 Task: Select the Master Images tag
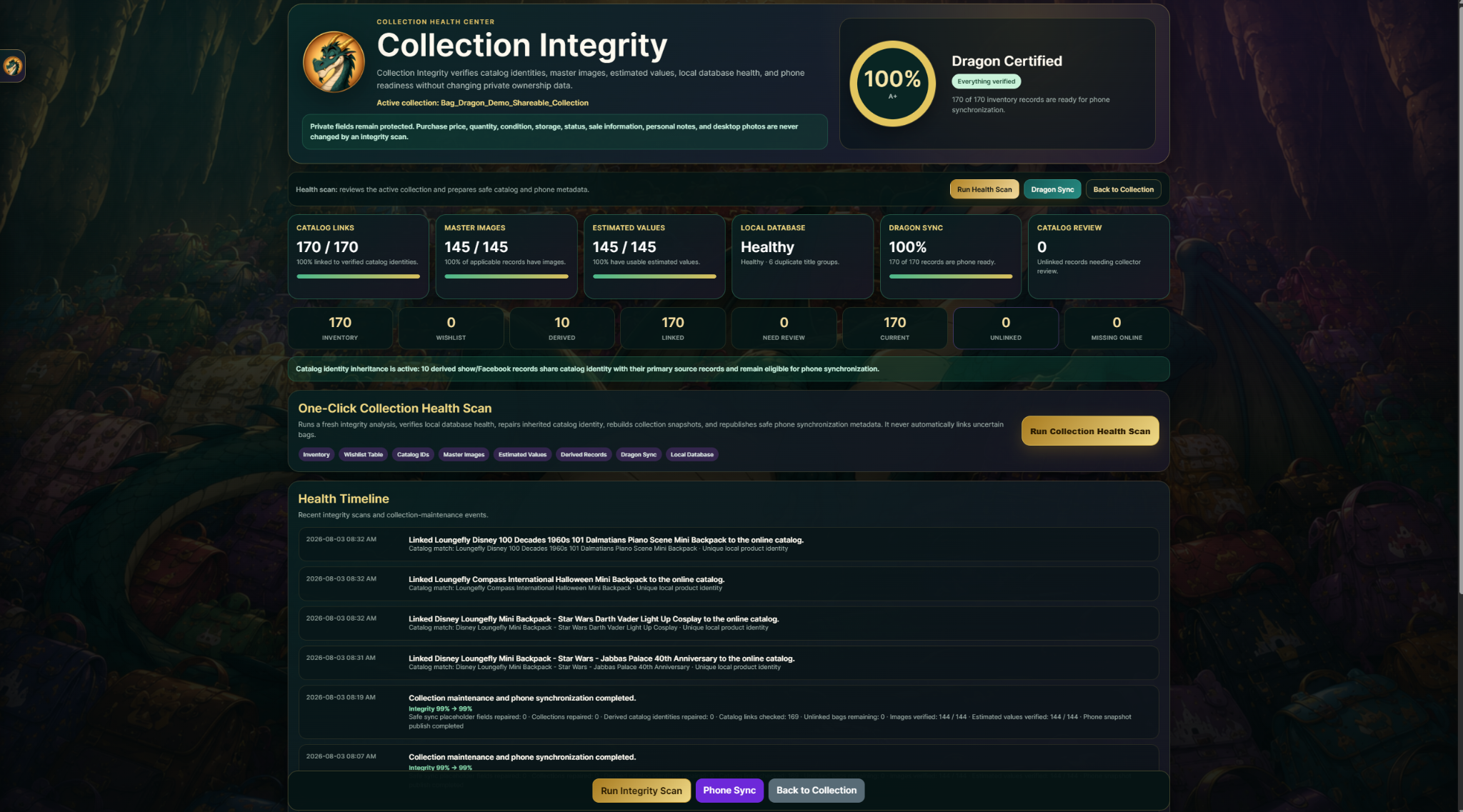(x=464, y=454)
